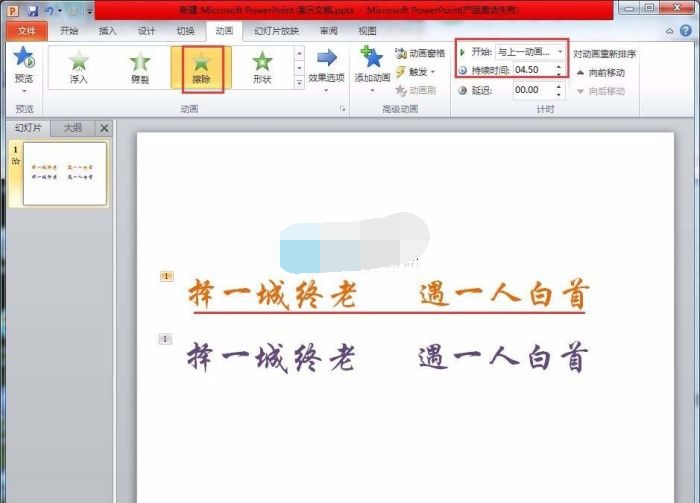This screenshot has width=700, height=503.
Task: Click the 预览 (Preview) animation icon
Action: [22, 62]
